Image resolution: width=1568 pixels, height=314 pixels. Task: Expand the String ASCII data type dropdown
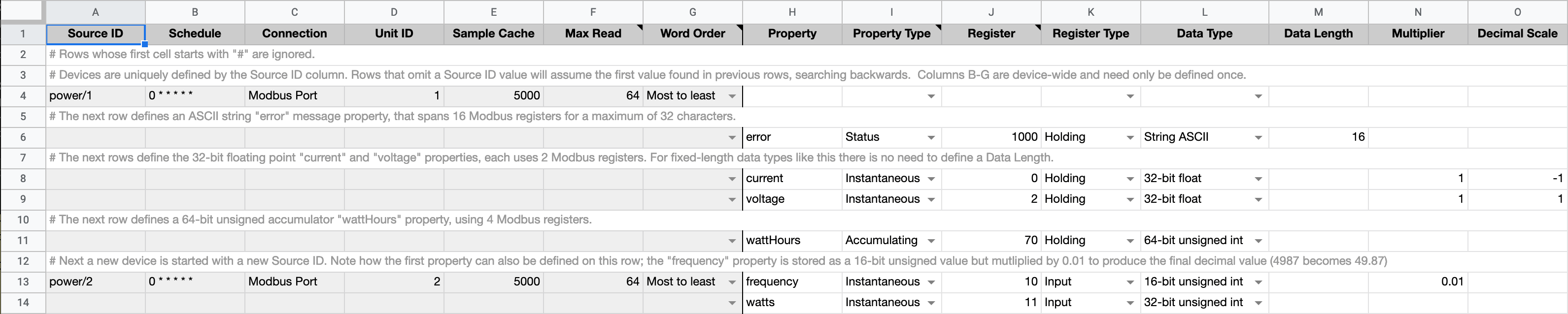pos(1258,137)
